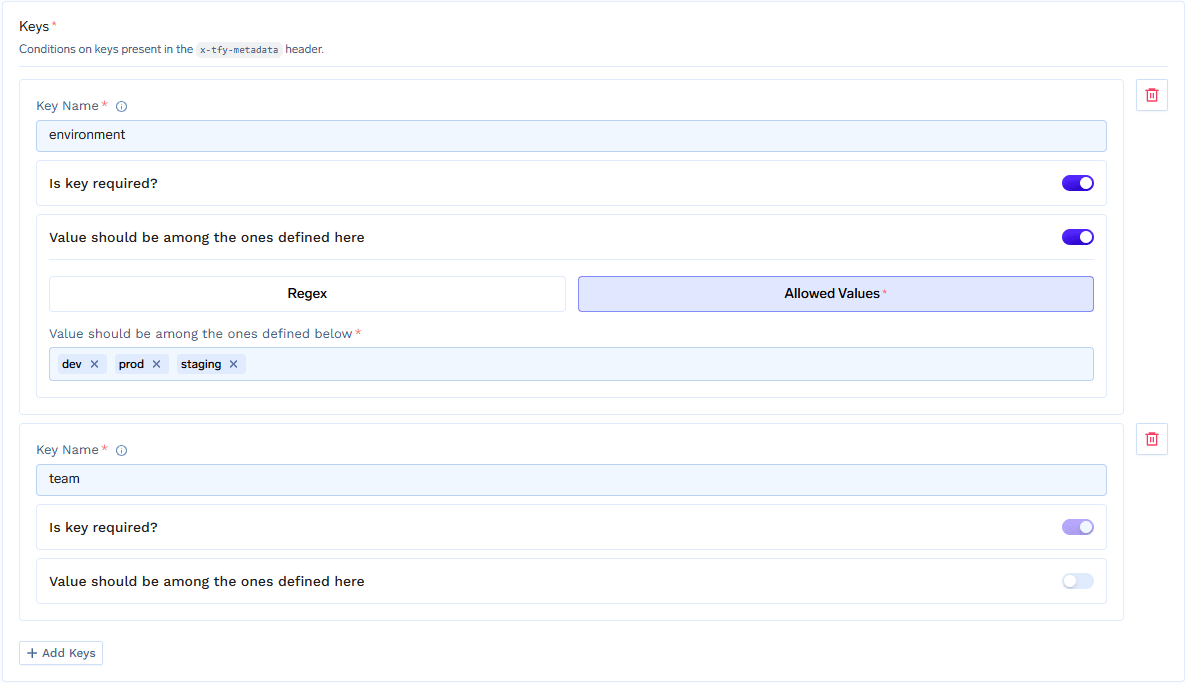Switch to the Regex option
The height and width of the screenshot is (683, 1185).
tap(307, 294)
